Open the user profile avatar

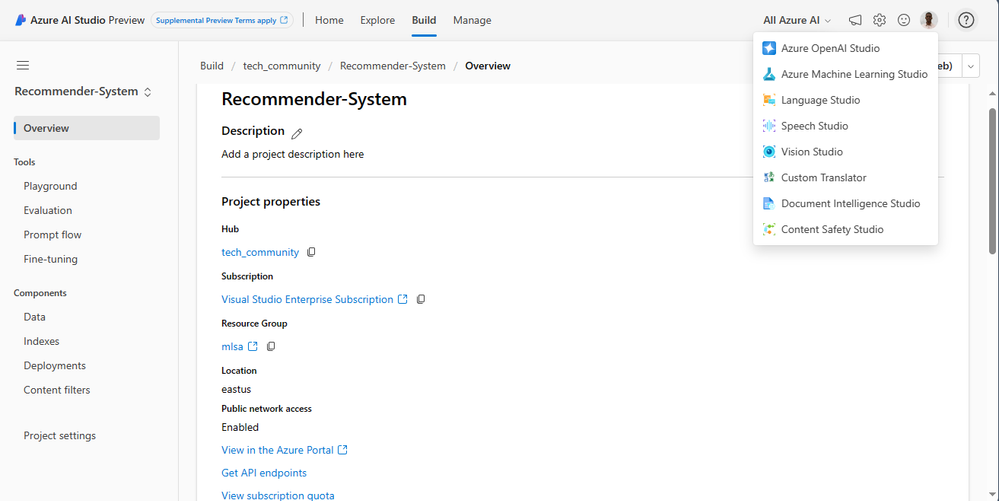[929, 20]
